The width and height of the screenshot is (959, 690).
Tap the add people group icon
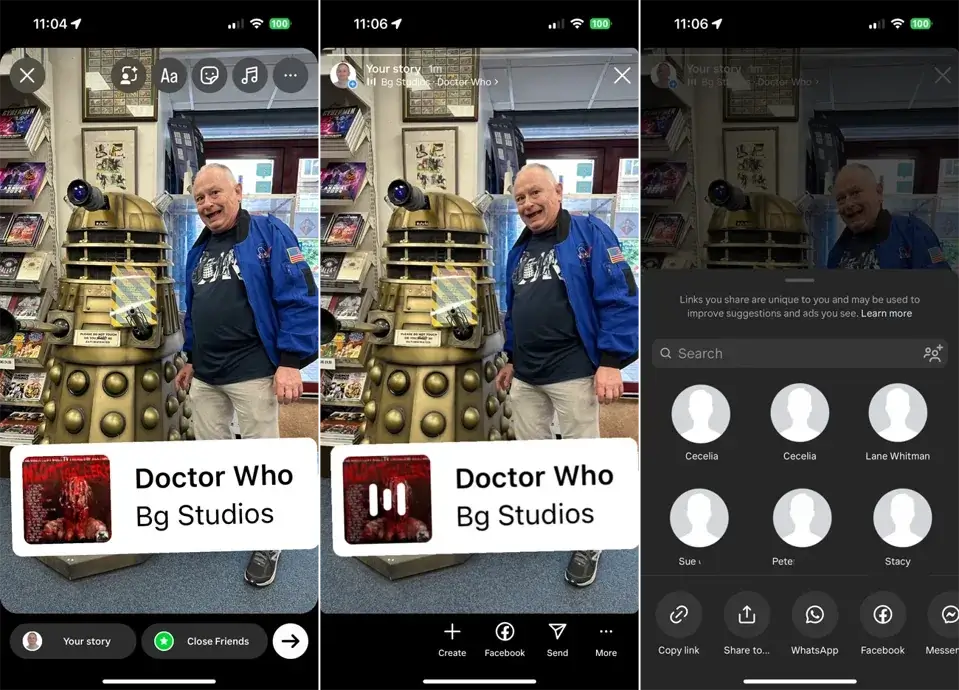click(x=933, y=353)
